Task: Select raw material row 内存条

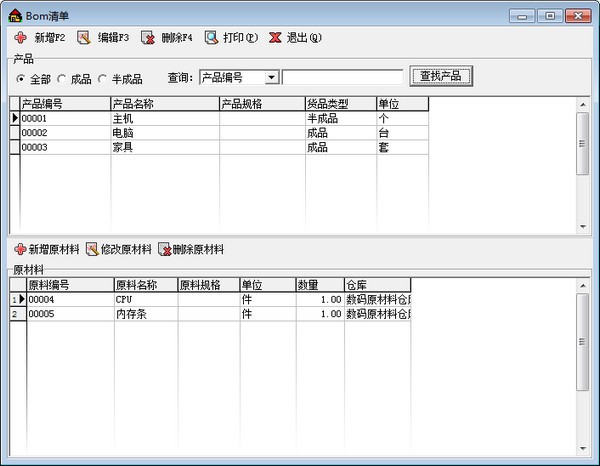Action: (145, 313)
